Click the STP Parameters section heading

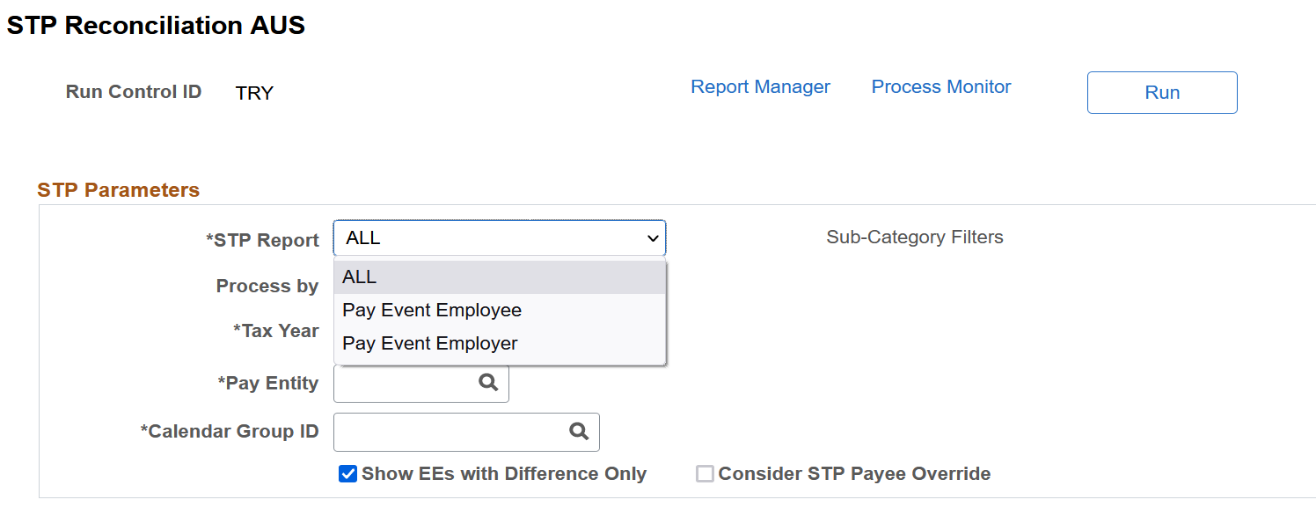click(x=118, y=190)
